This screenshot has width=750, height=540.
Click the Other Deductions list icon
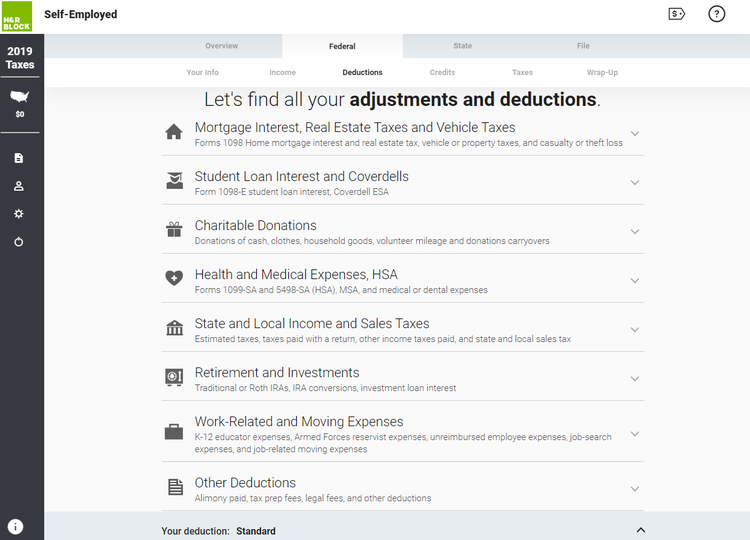point(175,488)
